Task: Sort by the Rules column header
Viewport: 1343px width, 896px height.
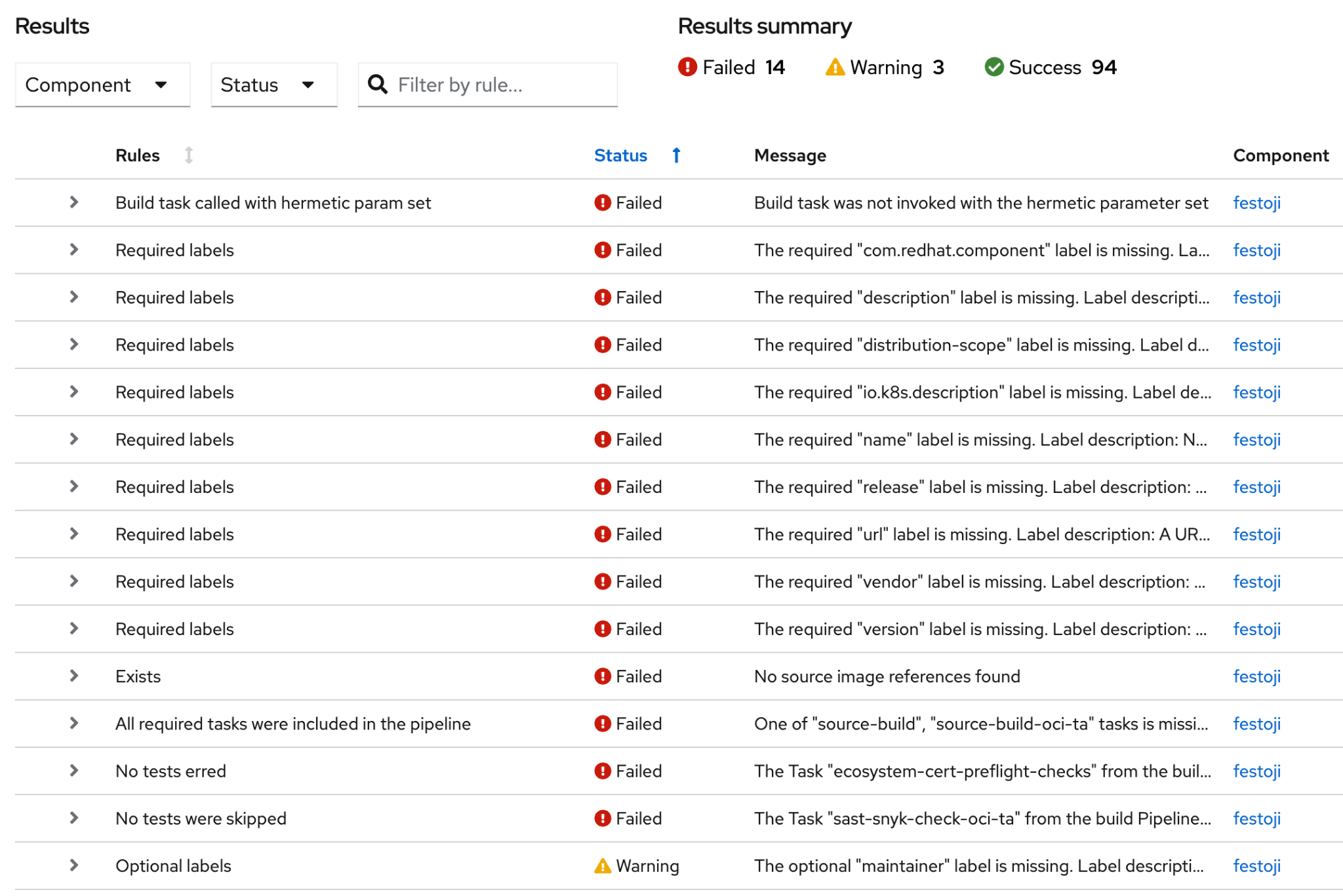Action: pos(138,155)
